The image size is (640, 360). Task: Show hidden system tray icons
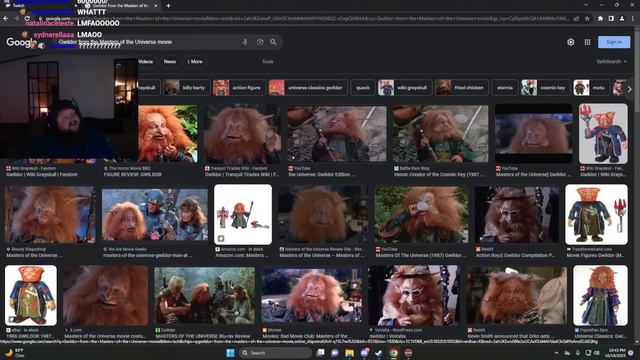click(556, 353)
